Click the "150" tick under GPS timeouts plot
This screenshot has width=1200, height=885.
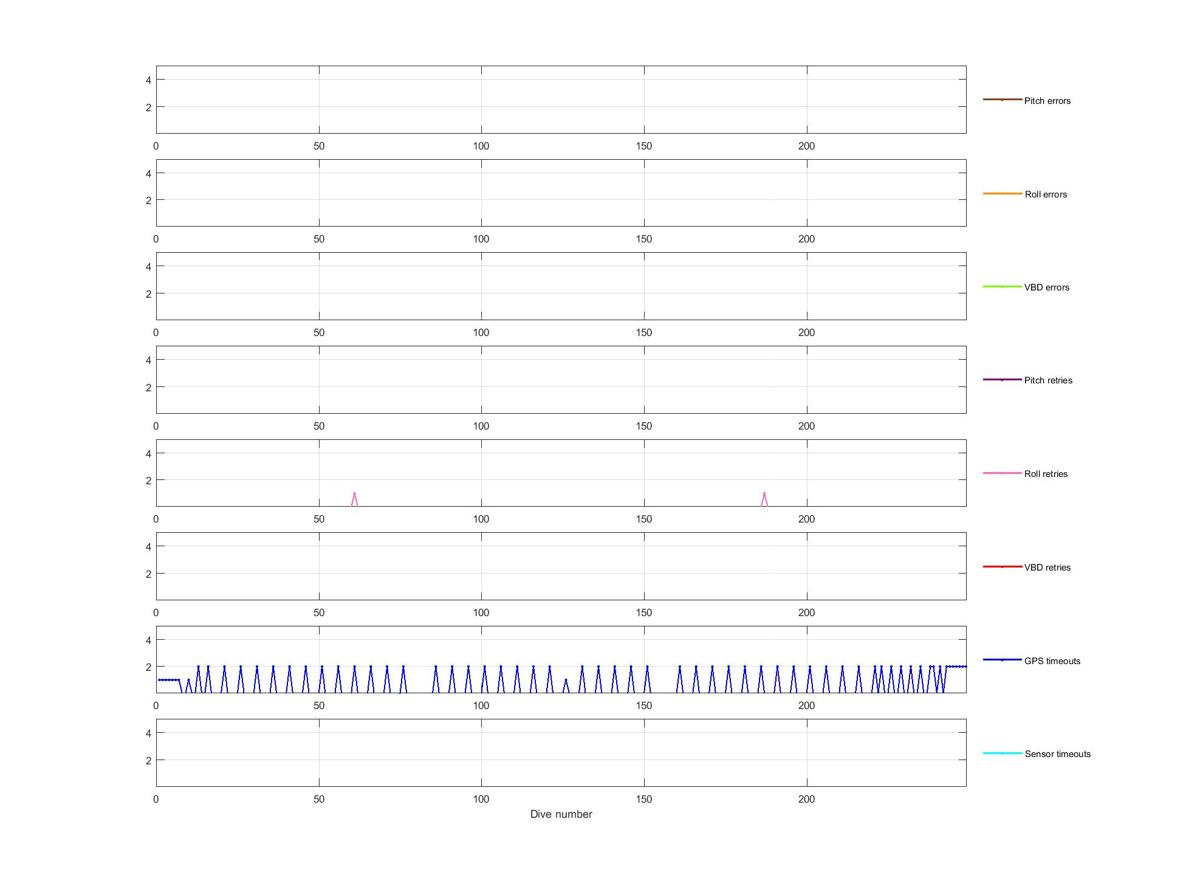[x=644, y=706]
